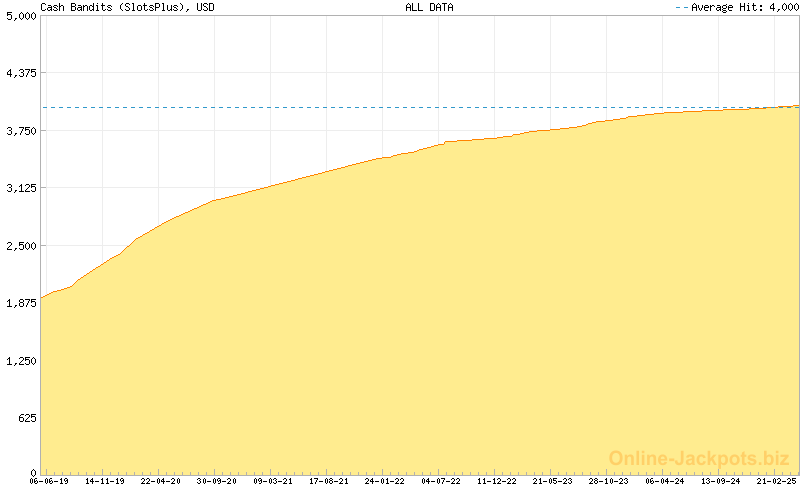The width and height of the screenshot is (800, 490).
Task: Click the 625 y-axis label
Action: pos(24,418)
